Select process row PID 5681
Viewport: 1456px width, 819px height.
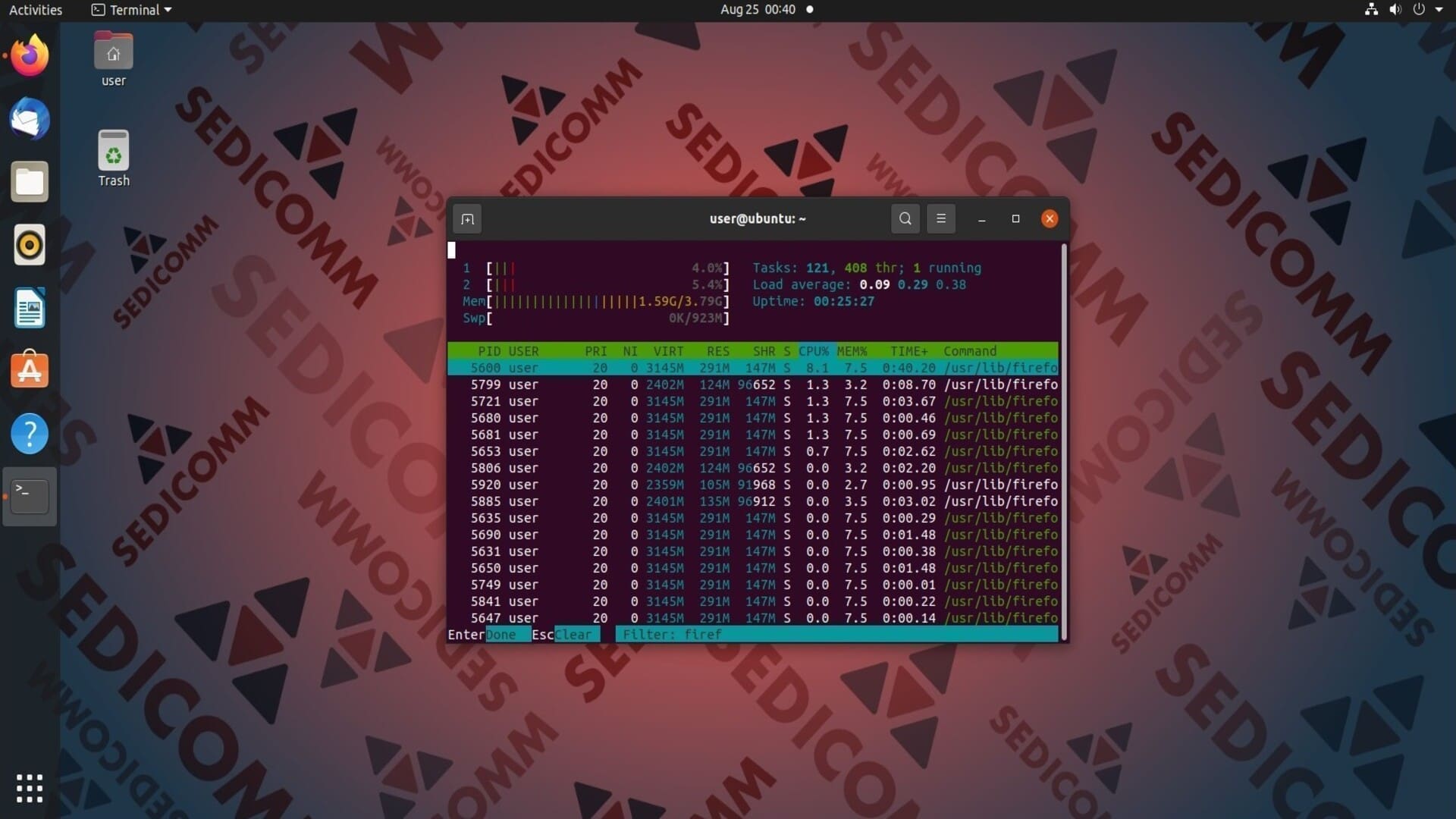pyautogui.click(x=753, y=435)
